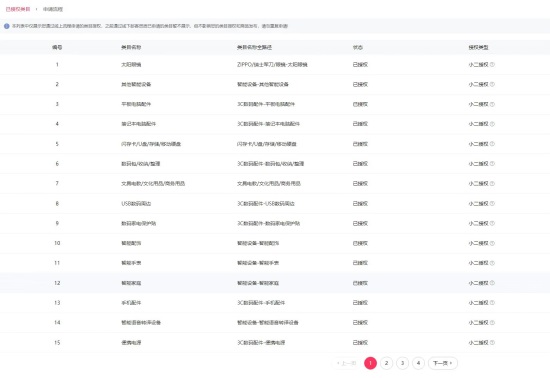Image resolution: width=550 pixels, height=378 pixels.
Task: Click the 下一页 next page button
Action: pos(443,363)
